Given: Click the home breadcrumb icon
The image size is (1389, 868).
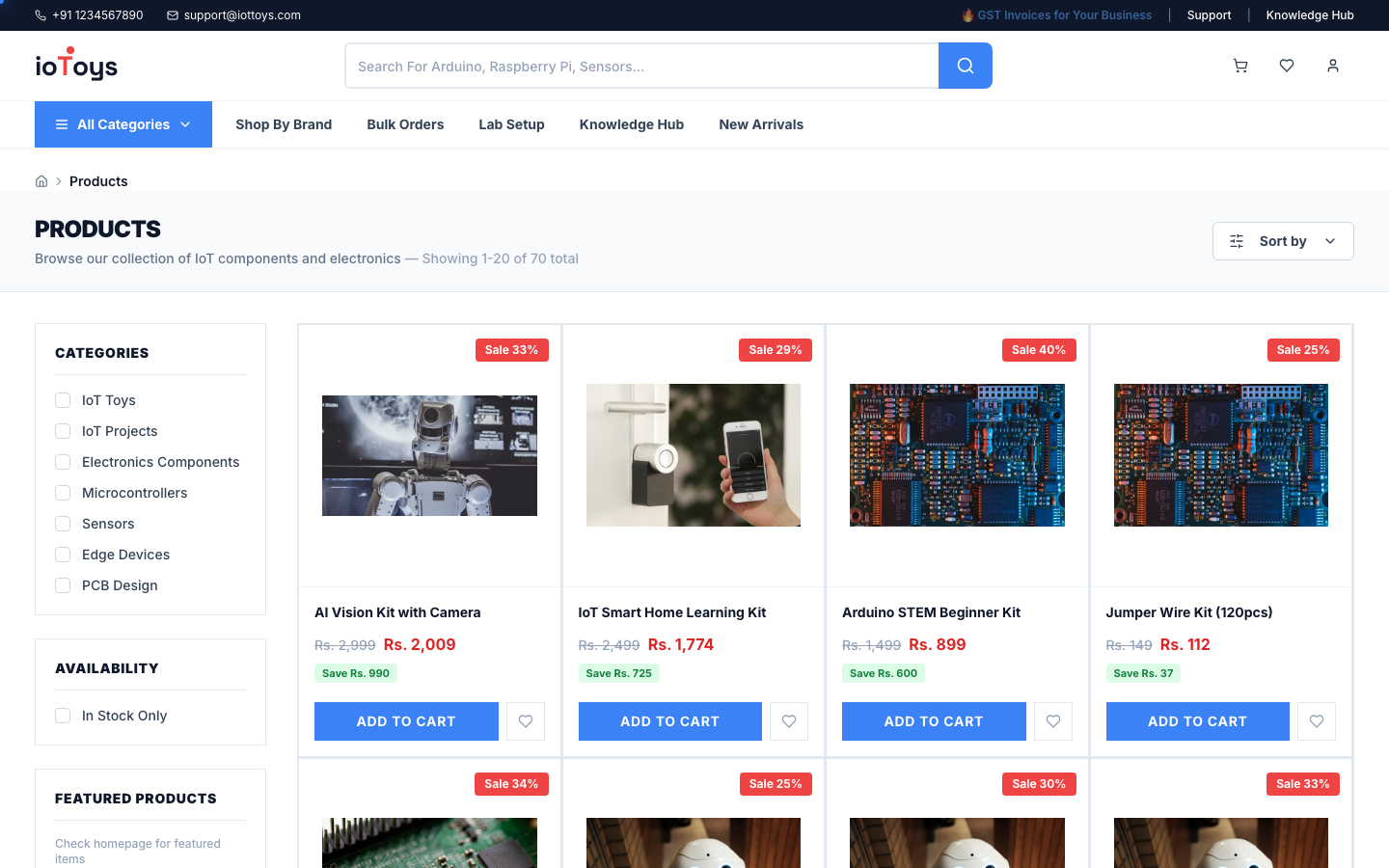Looking at the screenshot, I should tap(41, 181).
